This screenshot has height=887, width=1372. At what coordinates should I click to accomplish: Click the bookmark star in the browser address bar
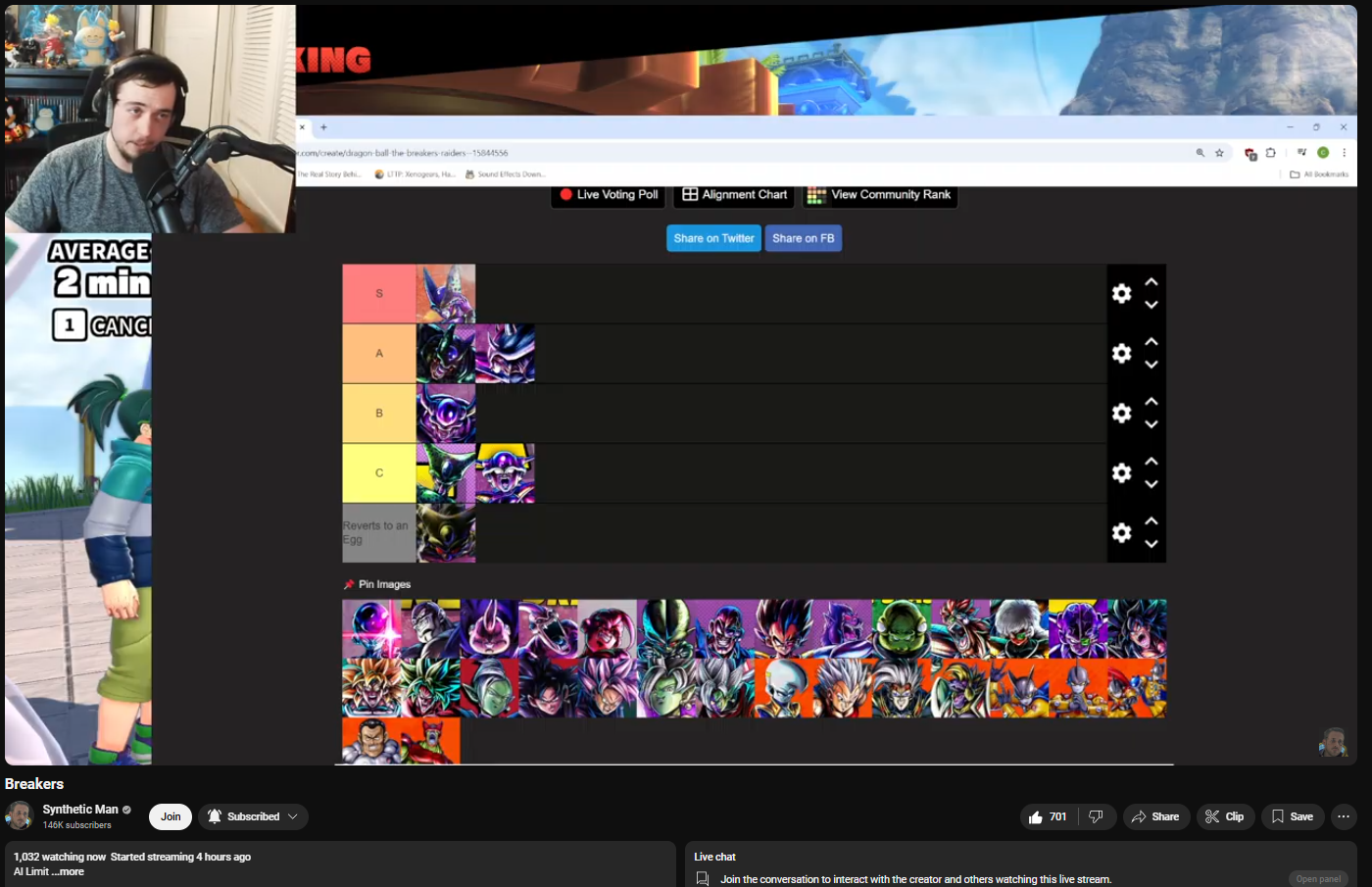pyautogui.click(x=1220, y=153)
